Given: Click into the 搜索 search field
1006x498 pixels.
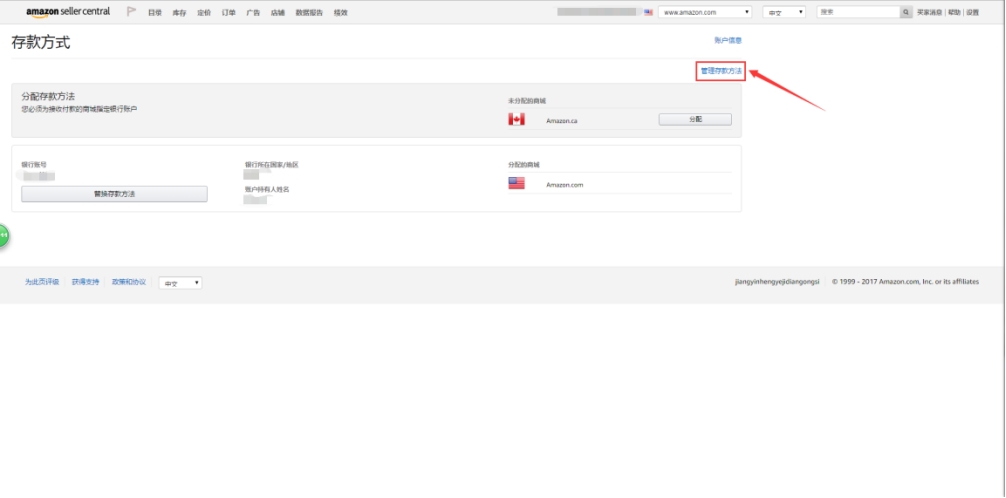Looking at the screenshot, I should [x=858, y=12].
